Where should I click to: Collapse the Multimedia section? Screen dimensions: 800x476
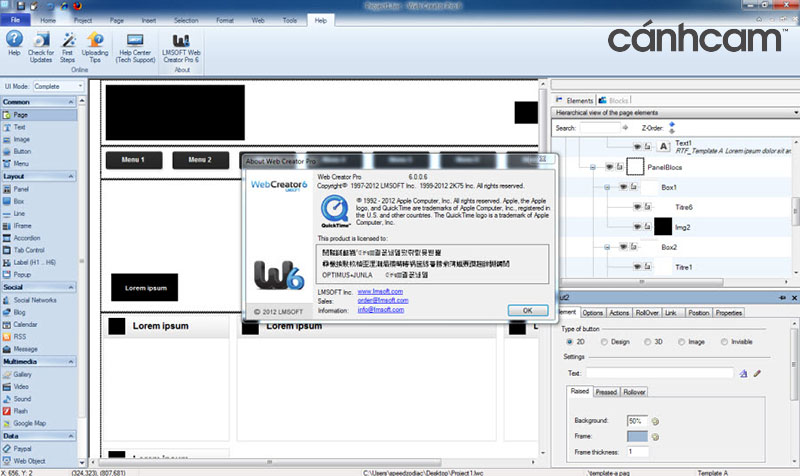click(x=70, y=362)
